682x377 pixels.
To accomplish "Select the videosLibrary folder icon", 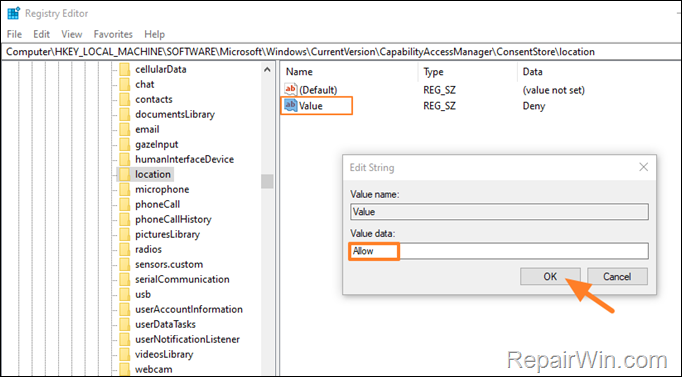I will point(125,354).
